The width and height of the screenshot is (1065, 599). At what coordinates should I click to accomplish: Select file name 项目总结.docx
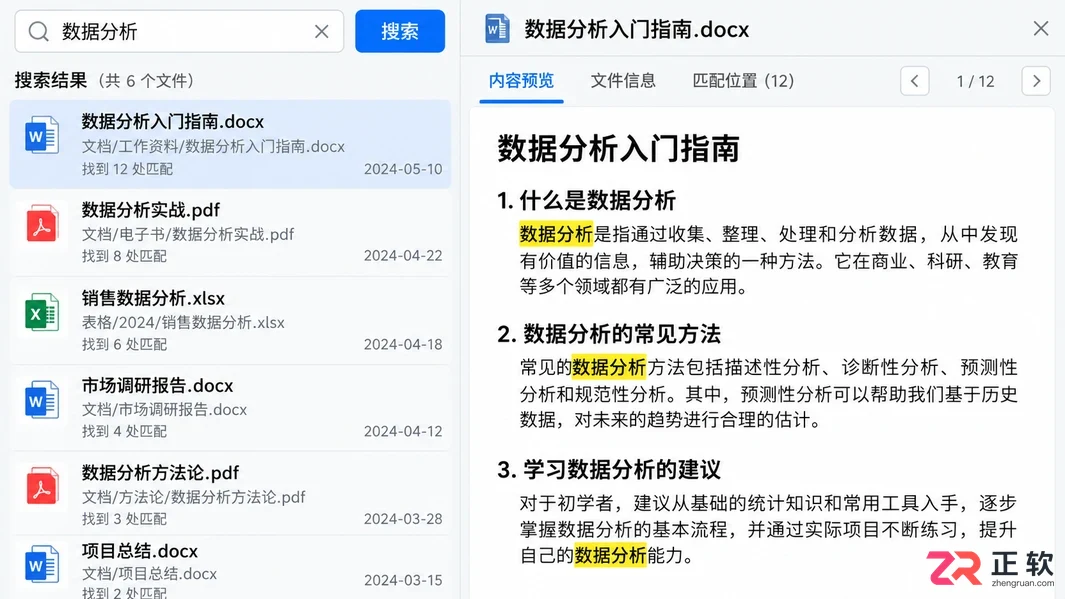coord(140,551)
